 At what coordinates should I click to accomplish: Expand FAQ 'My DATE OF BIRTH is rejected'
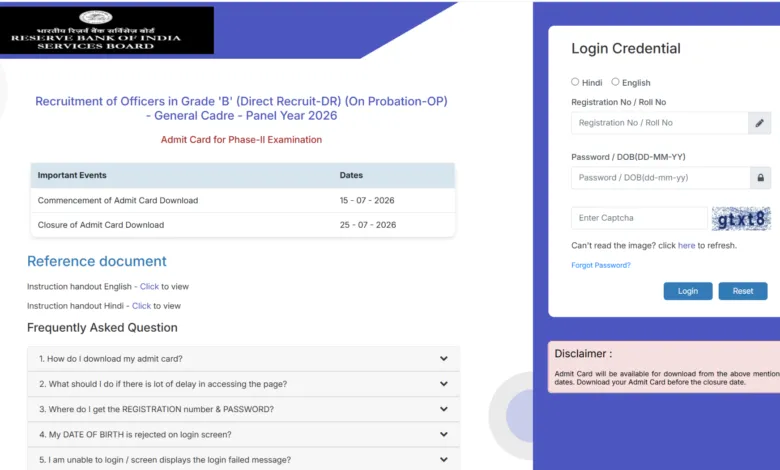[243, 435]
